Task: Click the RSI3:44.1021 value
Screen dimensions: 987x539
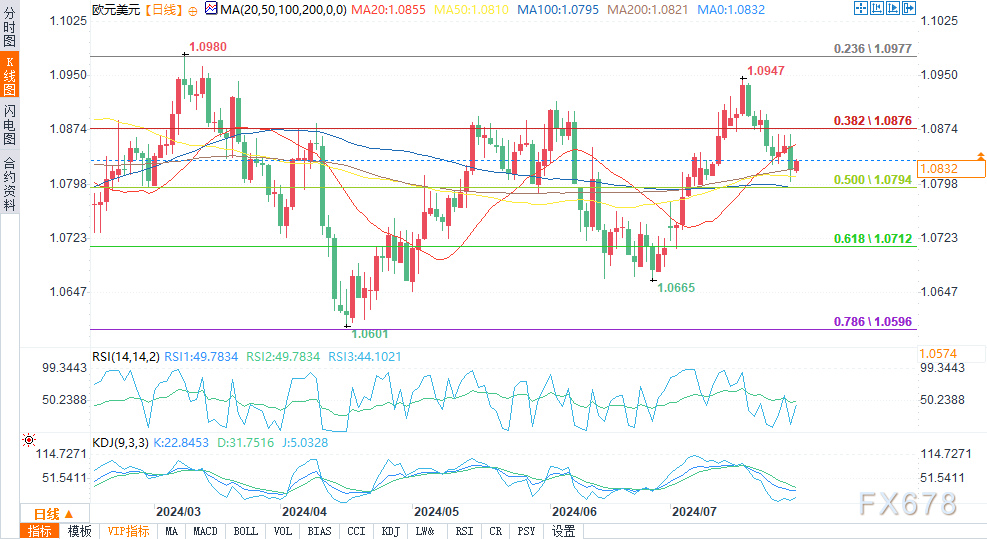Action: (364, 356)
